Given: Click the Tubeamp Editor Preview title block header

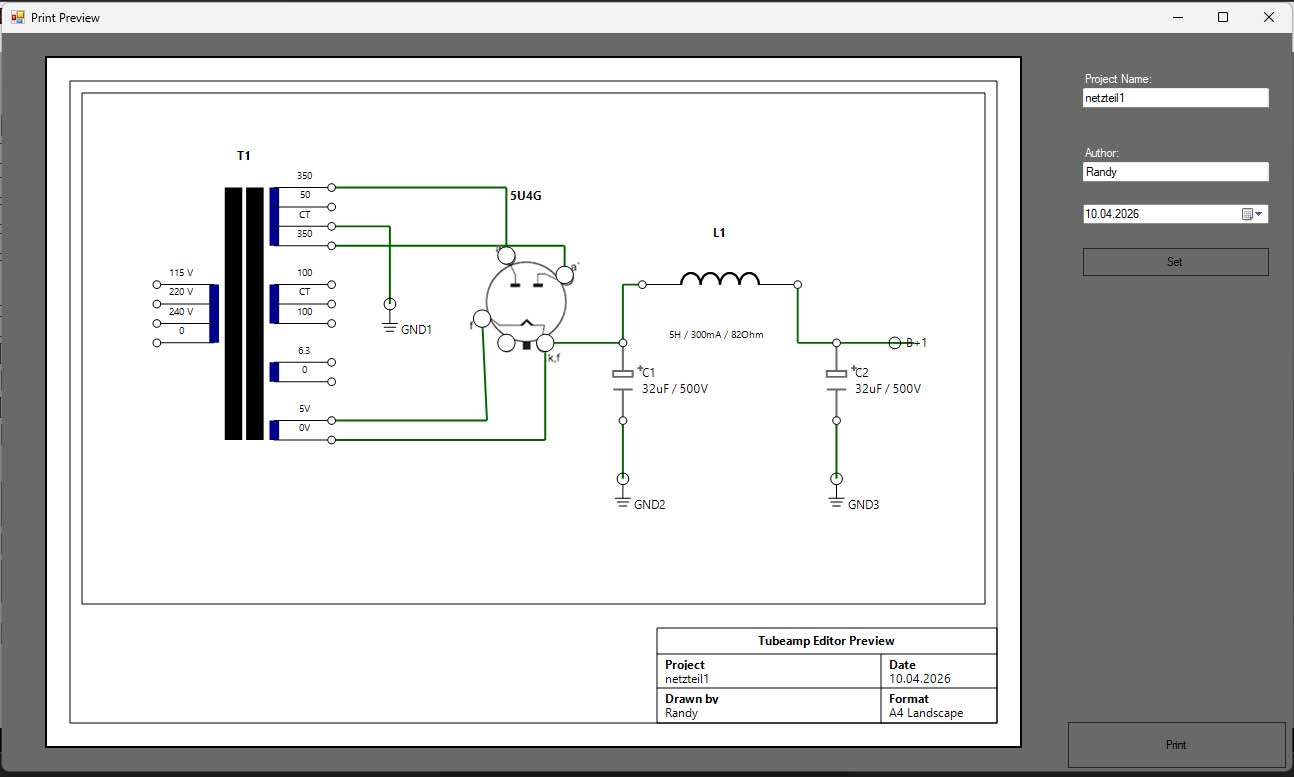Looking at the screenshot, I should click(826, 641).
